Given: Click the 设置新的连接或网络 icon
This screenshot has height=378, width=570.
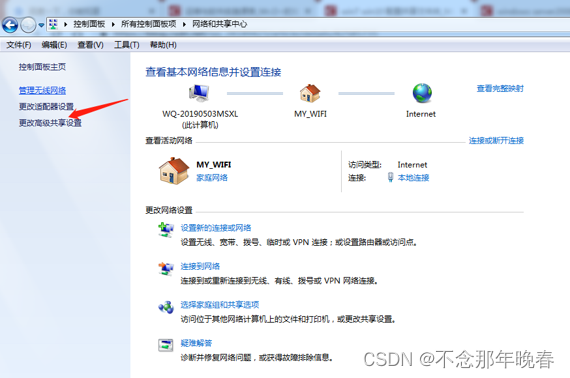Looking at the screenshot, I should point(166,230).
